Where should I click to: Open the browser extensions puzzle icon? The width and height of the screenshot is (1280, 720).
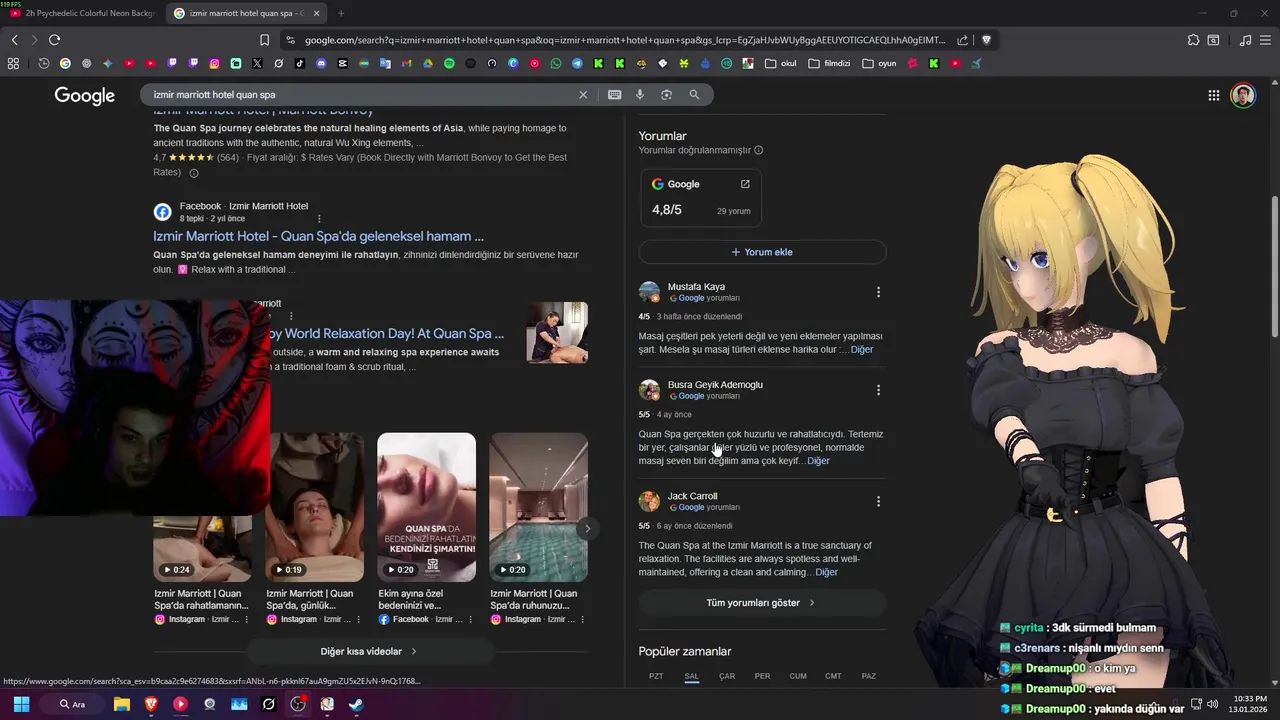tap(1193, 40)
